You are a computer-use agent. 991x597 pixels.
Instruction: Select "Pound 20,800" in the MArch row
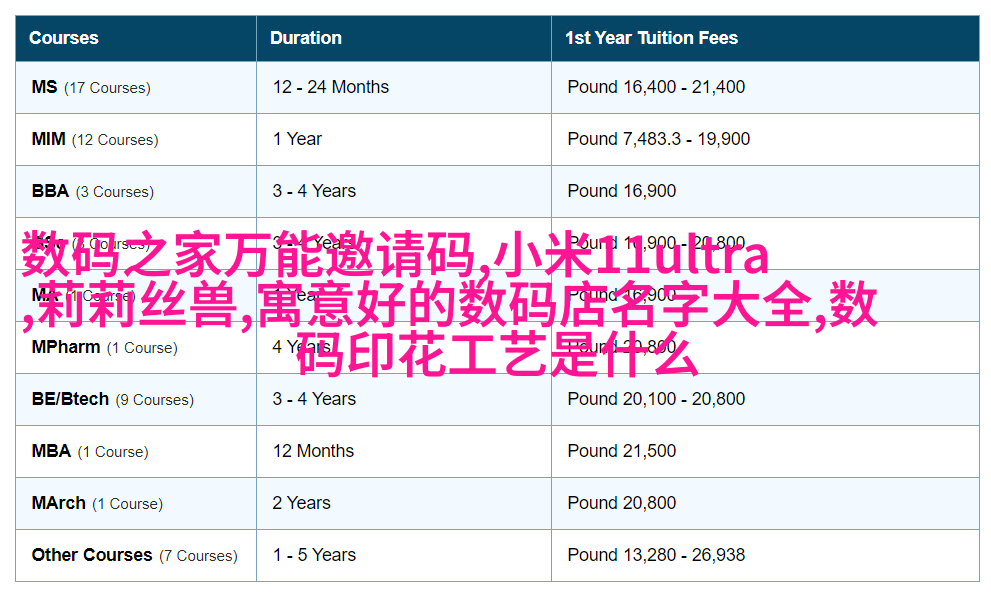pyautogui.click(x=622, y=503)
